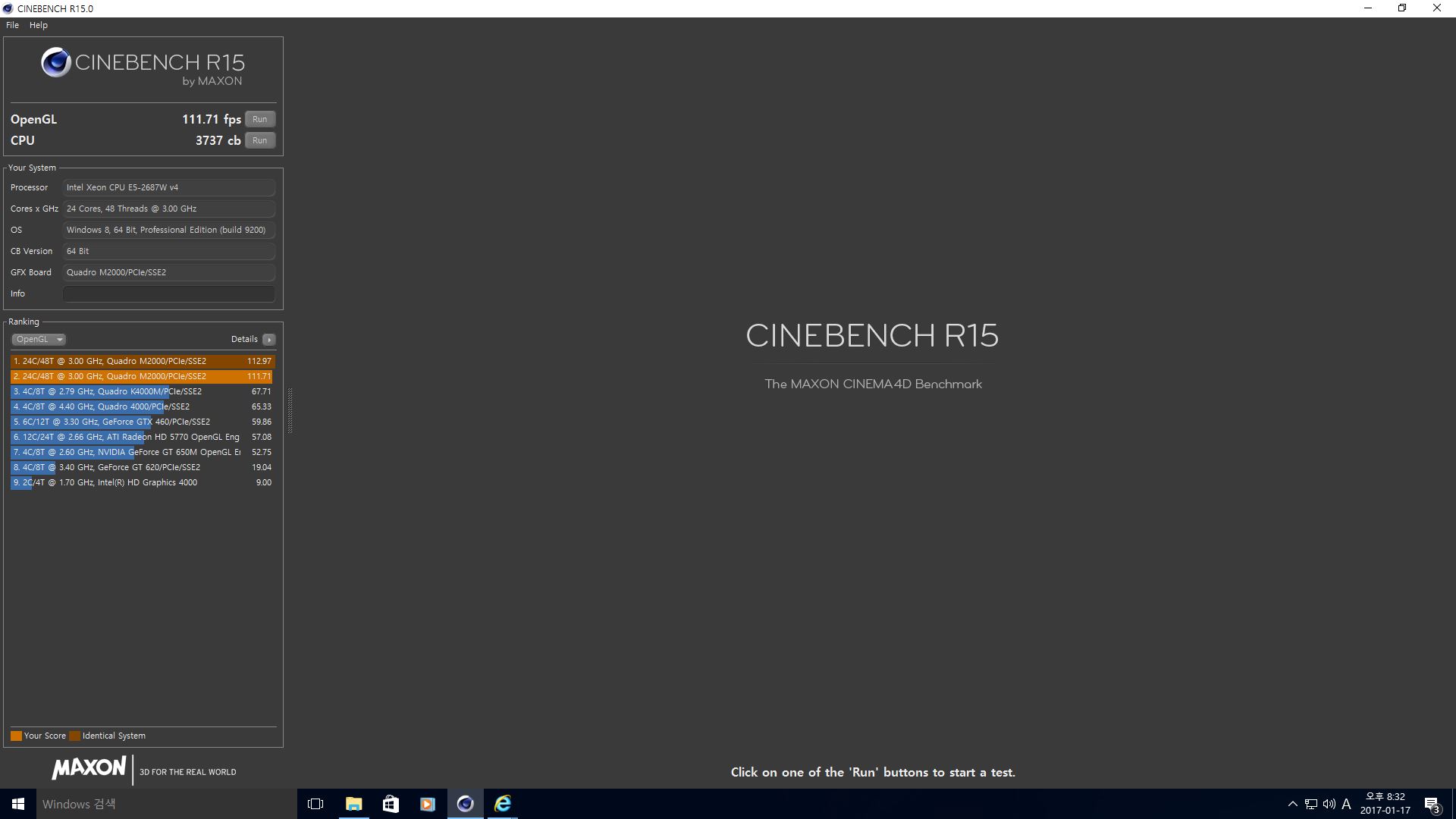The height and width of the screenshot is (819, 1456).
Task: Click the OS field Windows 8 64 Bit
Action: pyautogui.click(x=168, y=230)
